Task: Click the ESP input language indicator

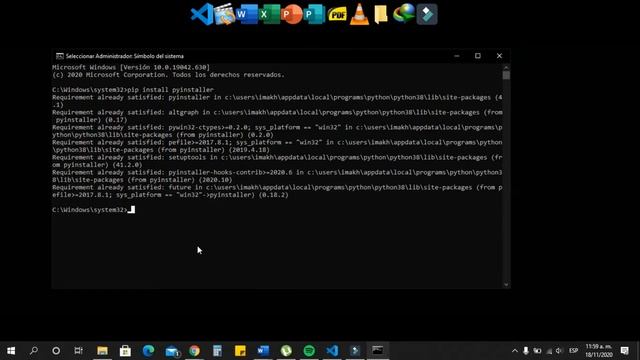Action: pos(573,351)
